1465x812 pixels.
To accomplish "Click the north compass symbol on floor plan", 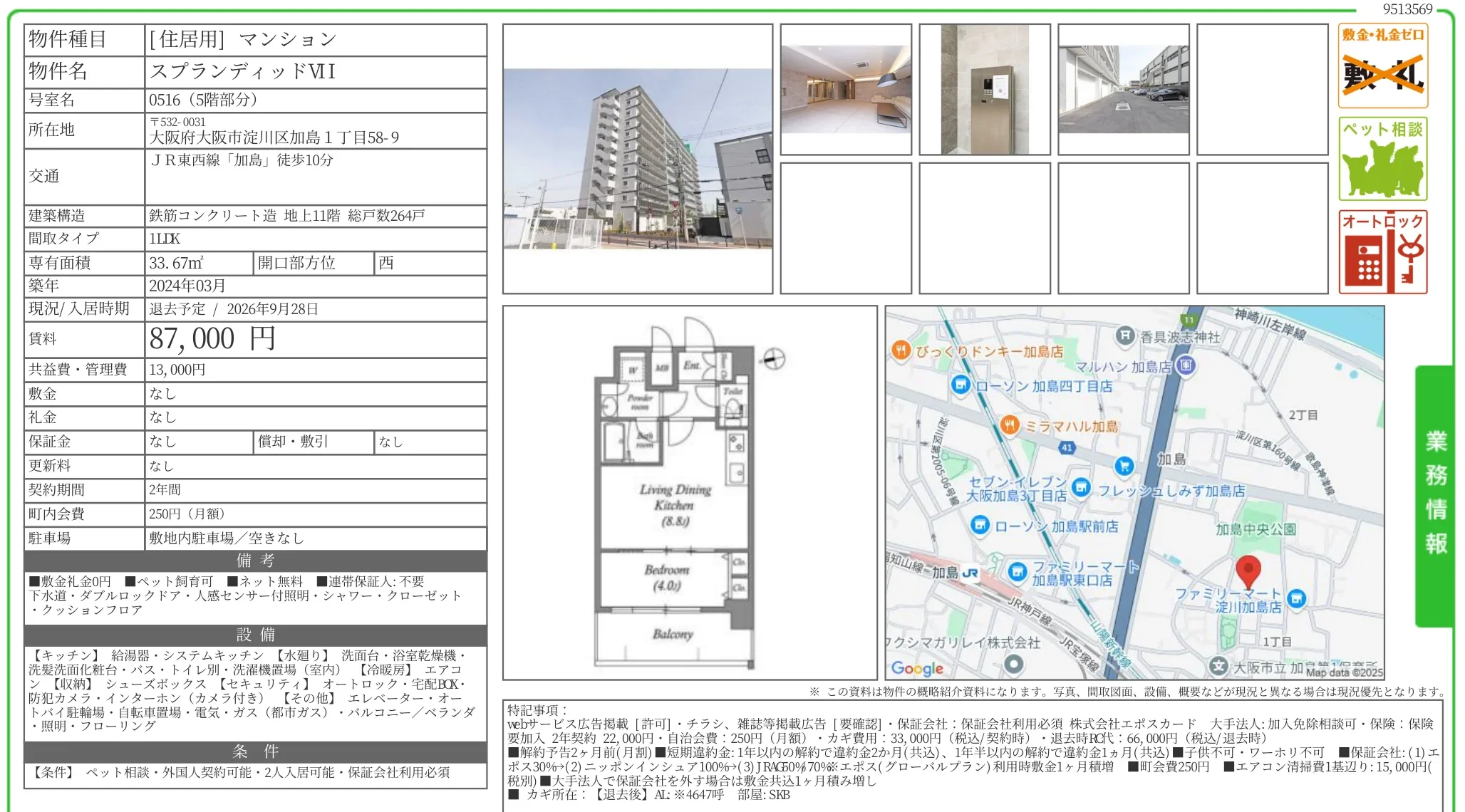I will 774,359.
